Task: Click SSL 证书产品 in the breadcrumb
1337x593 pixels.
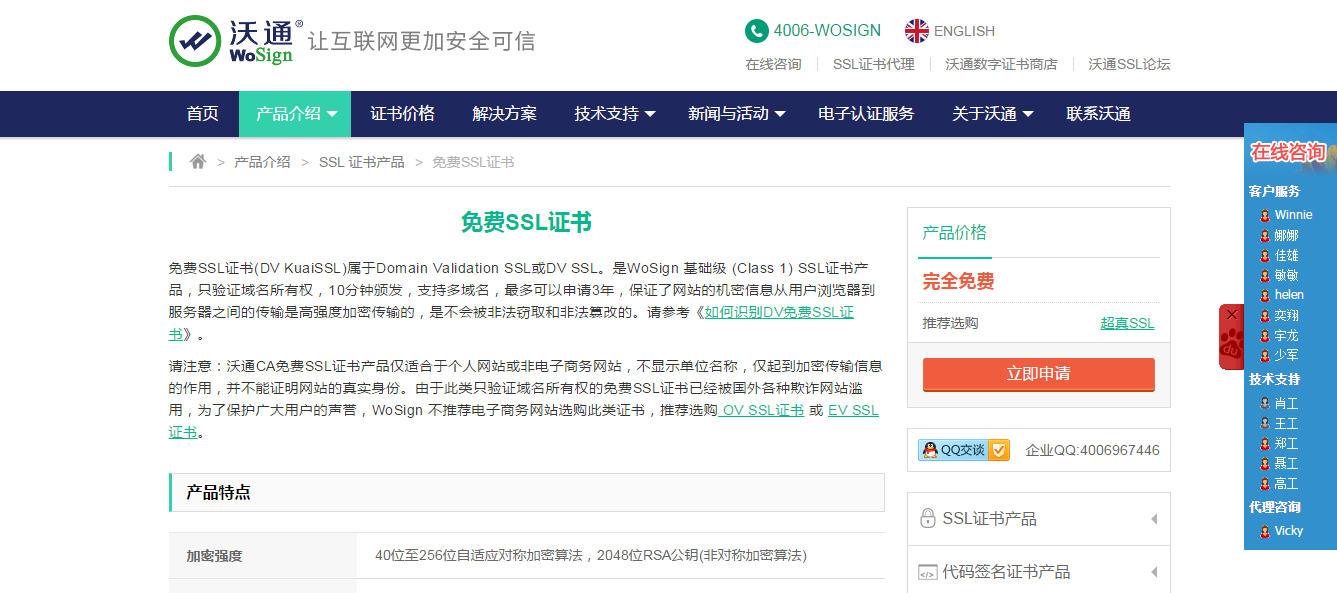Action: (x=362, y=162)
